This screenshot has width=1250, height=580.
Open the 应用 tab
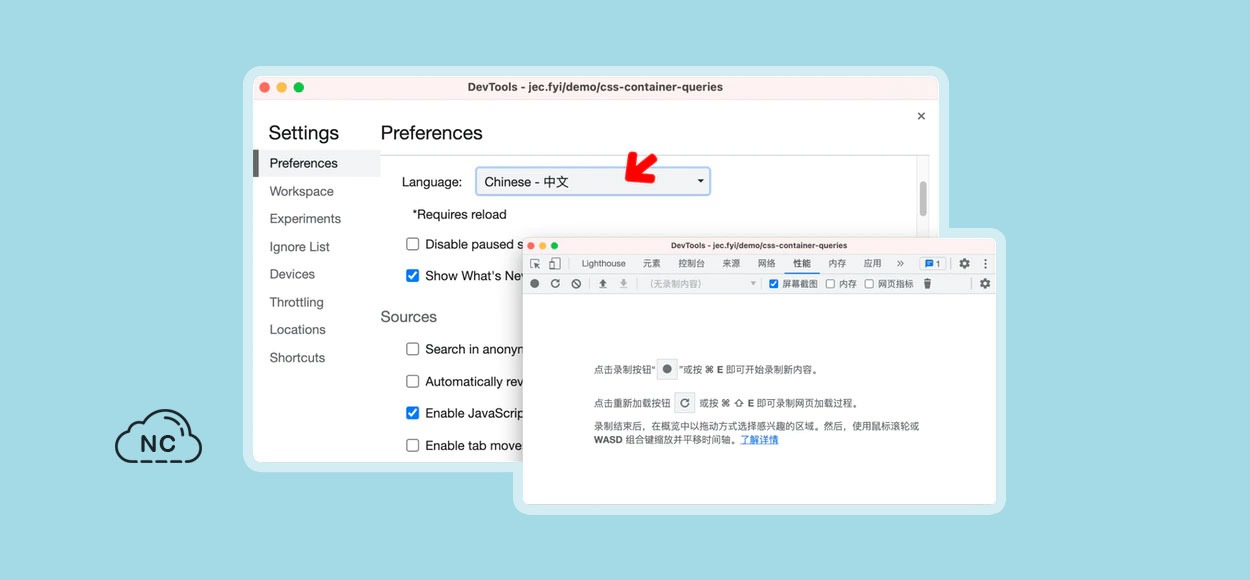point(873,264)
